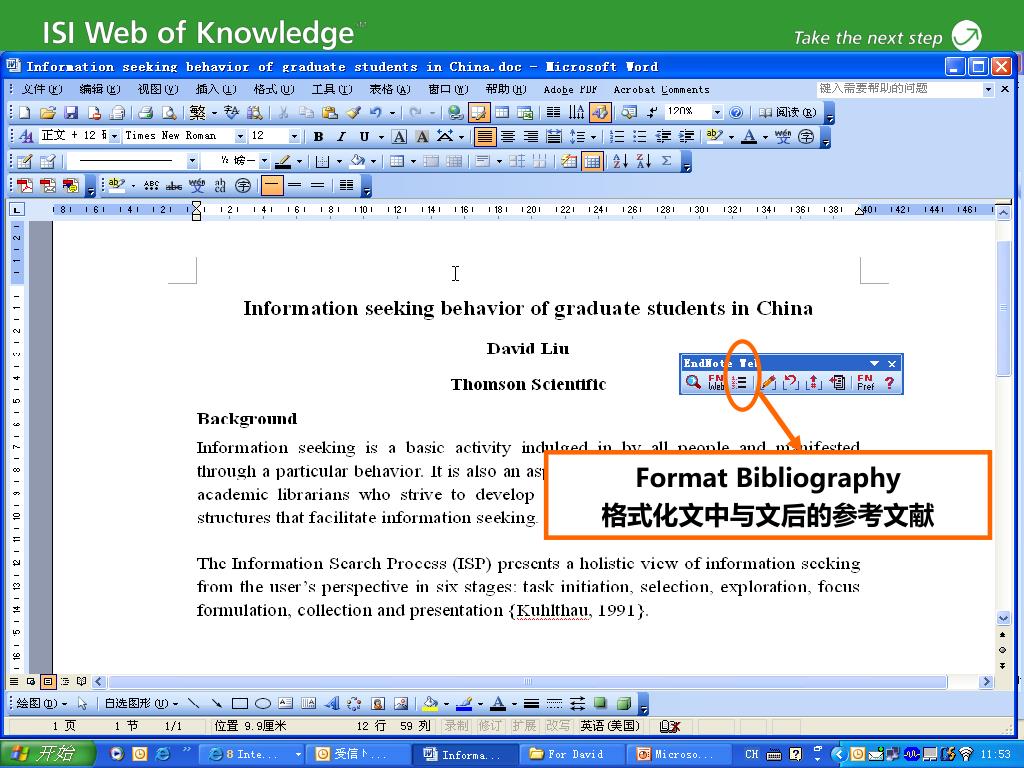Select the Rectangle shape in the drawing toolbar

(240, 703)
